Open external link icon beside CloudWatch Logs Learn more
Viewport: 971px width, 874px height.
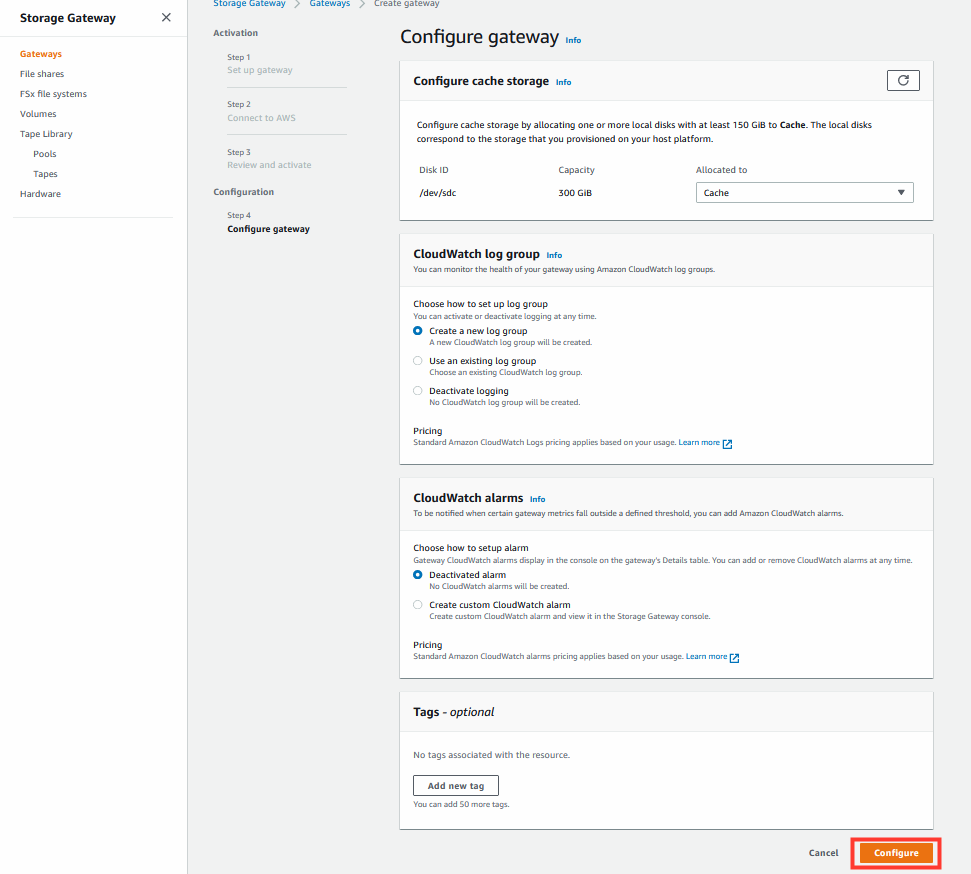728,444
